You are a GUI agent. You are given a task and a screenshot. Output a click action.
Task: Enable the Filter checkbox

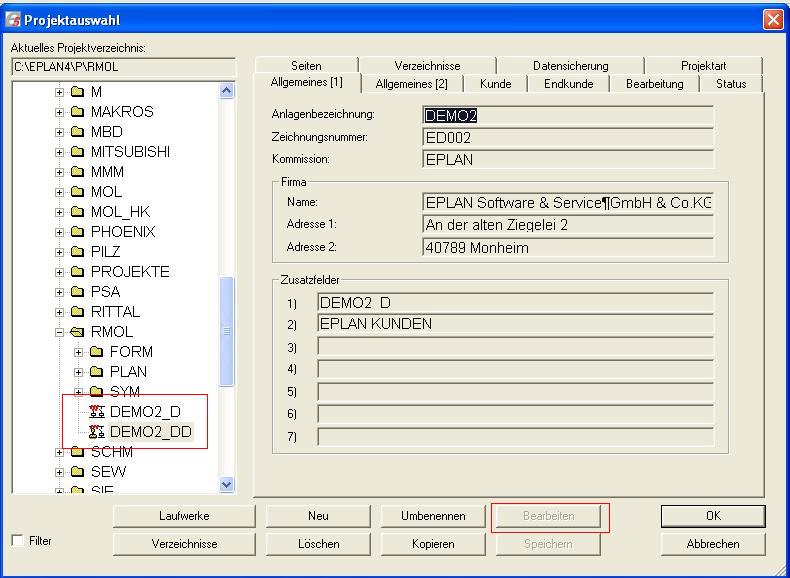(x=18, y=541)
